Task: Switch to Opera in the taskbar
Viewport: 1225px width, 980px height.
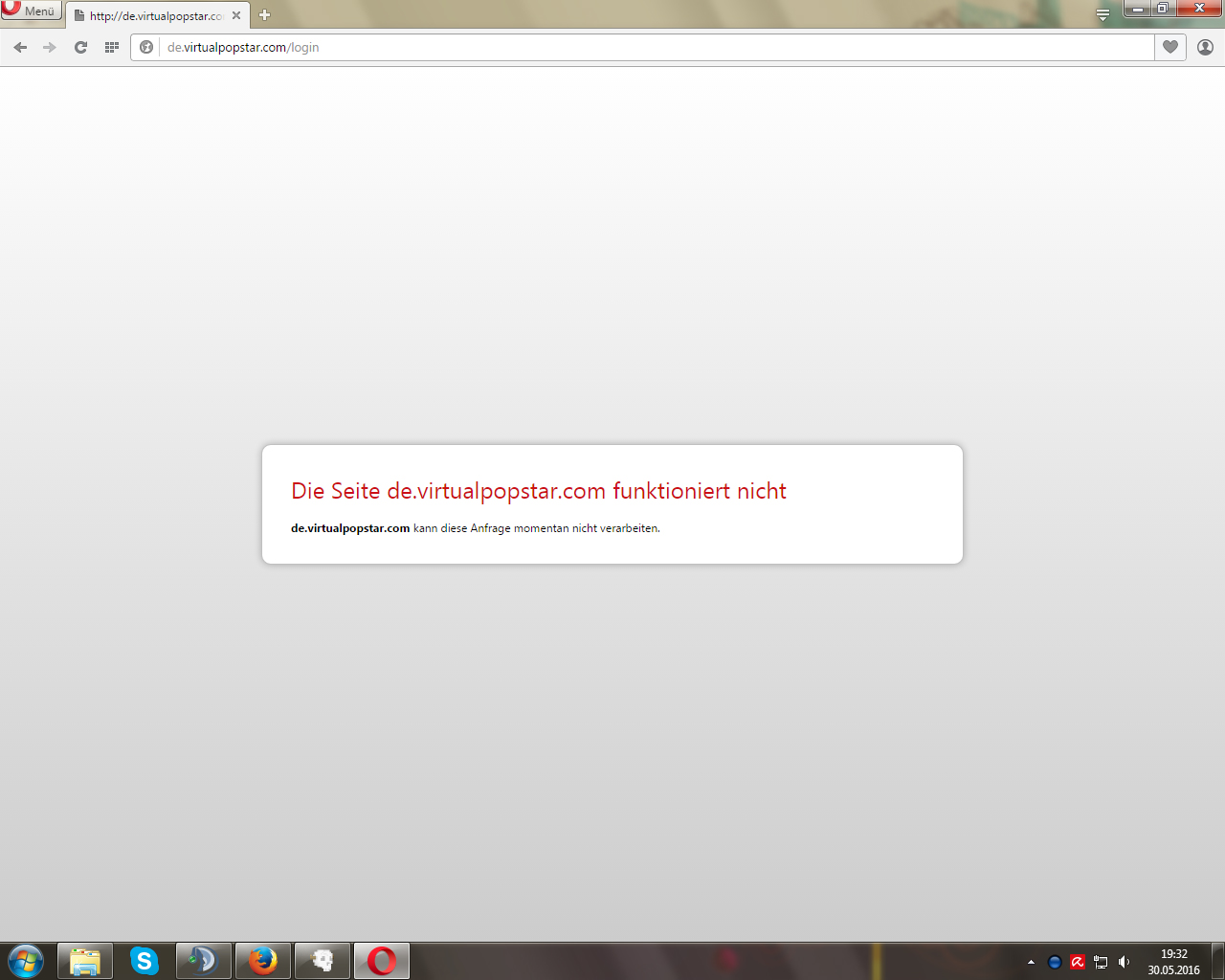Action: pos(382,961)
